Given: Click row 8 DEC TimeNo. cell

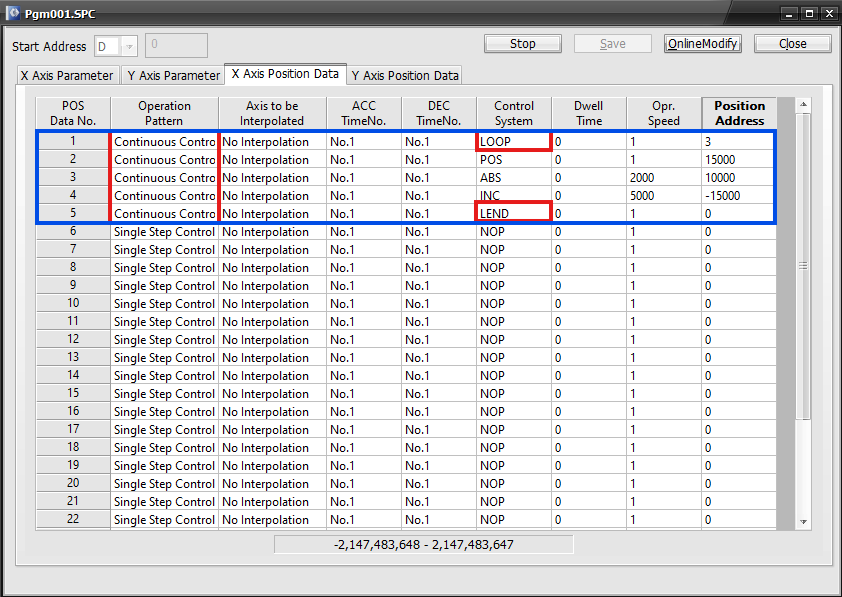Looking at the screenshot, I should 439,268.
